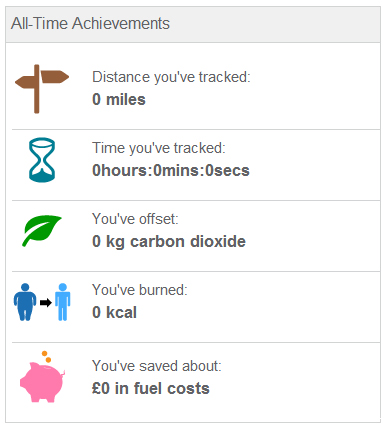Click the '£0 in fuel costs' value
385x427 pixels.
click(151, 388)
